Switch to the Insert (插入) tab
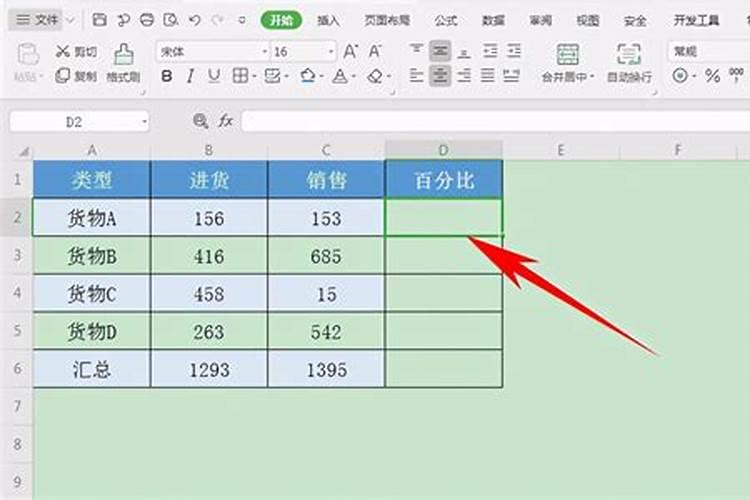750x500 pixels. [x=328, y=20]
